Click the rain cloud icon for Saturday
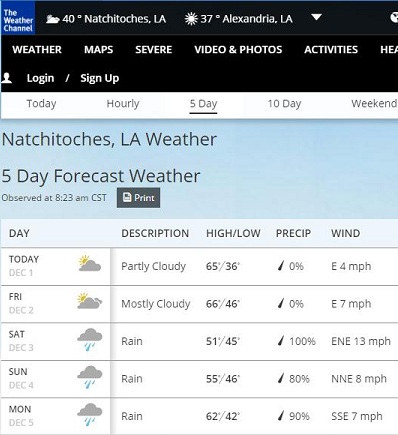This screenshot has height=435, width=398. tap(90, 340)
